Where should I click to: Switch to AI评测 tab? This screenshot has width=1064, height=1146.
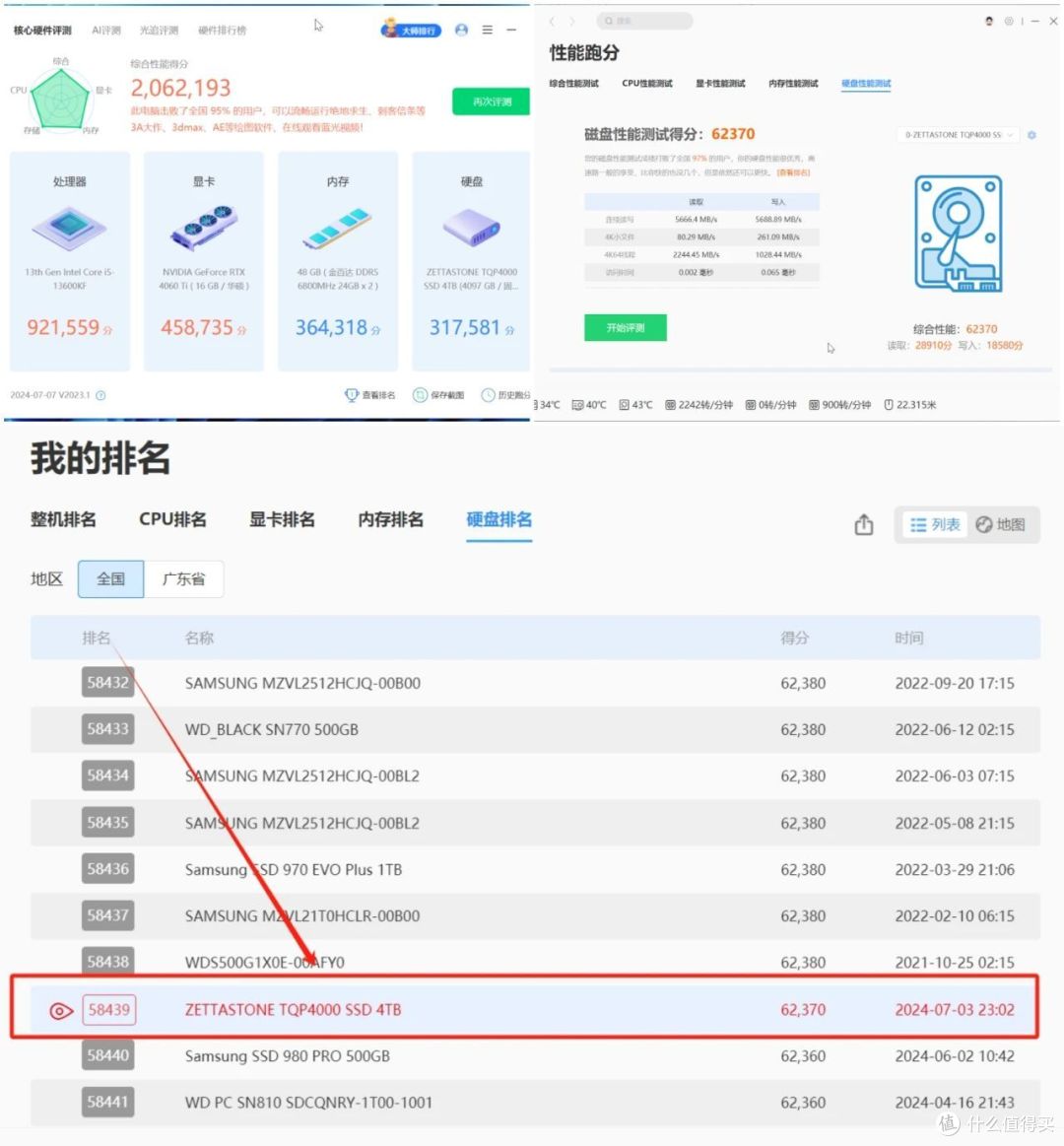click(x=106, y=30)
